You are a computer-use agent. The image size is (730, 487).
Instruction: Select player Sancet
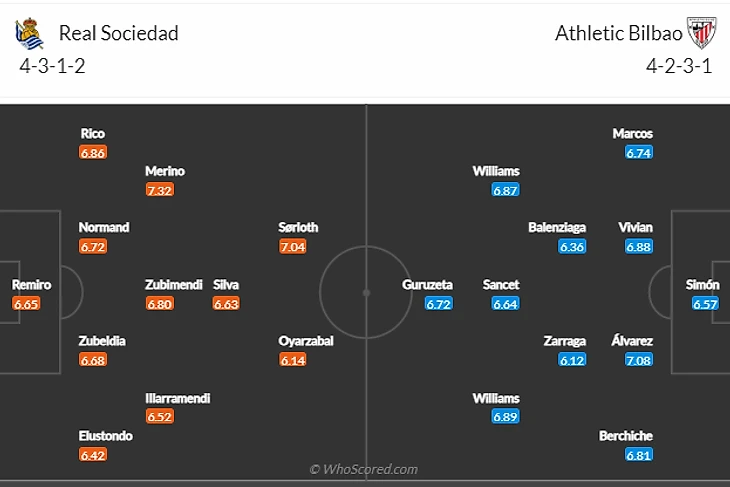tap(500, 284)
